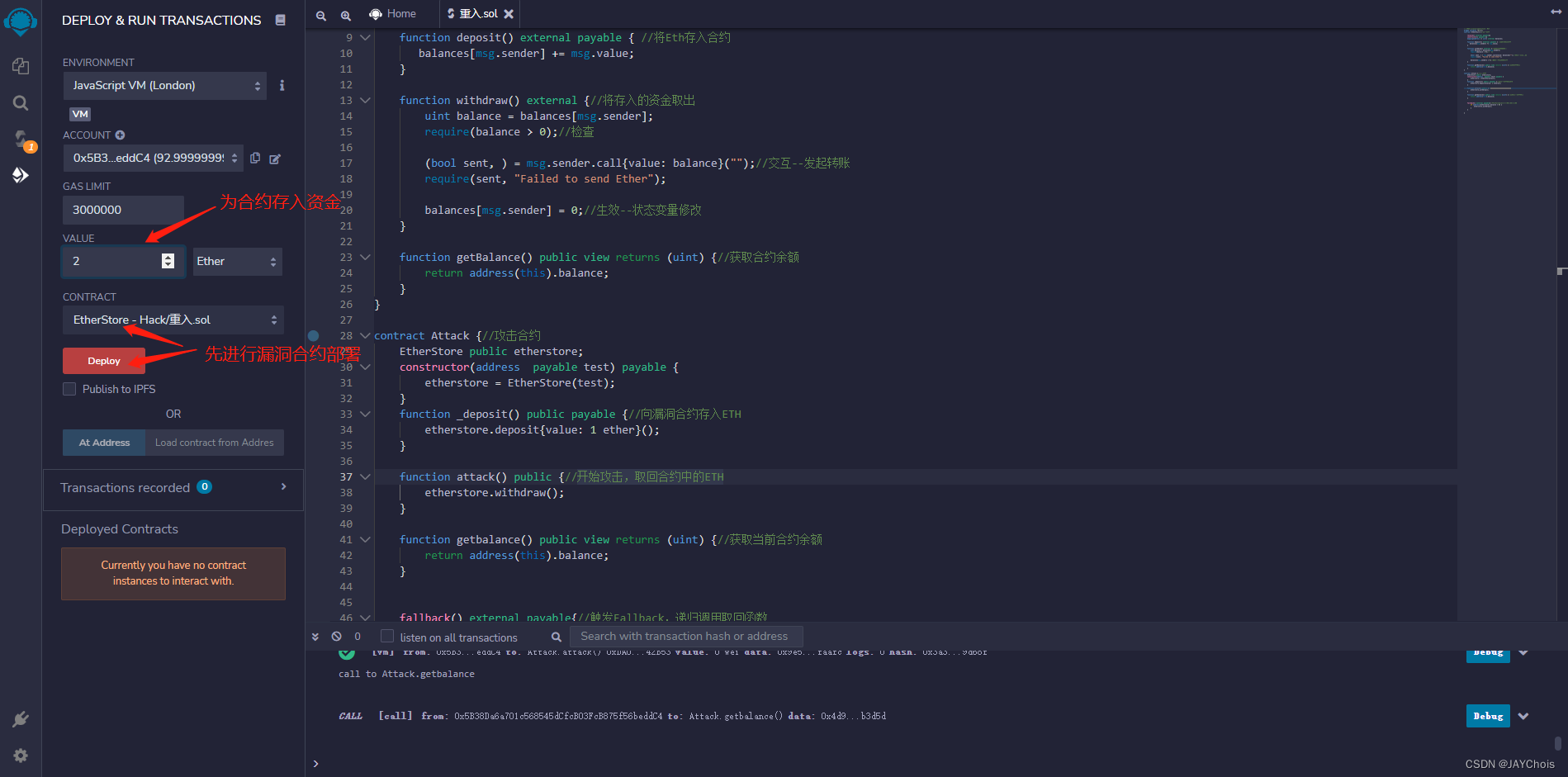Click the value stepper arrows
Image resolution: width=1568 pixels, height=777 pixels.
[x=168, y=261]
